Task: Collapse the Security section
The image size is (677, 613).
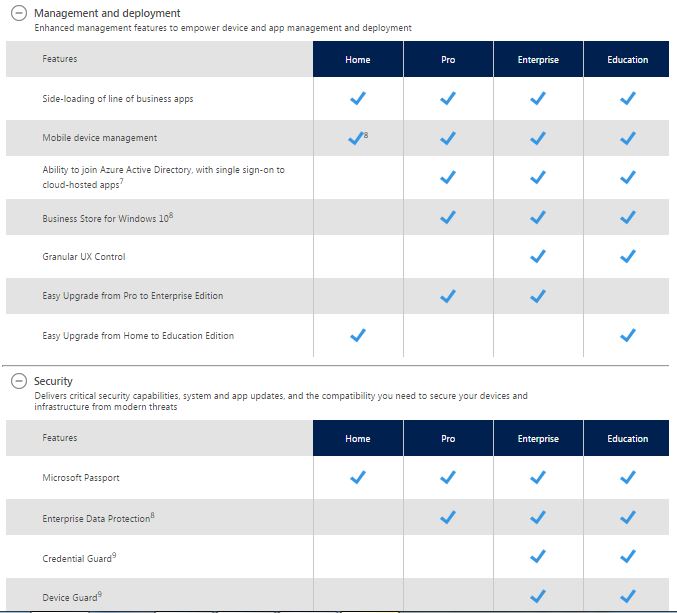Action: coord(18,381)
